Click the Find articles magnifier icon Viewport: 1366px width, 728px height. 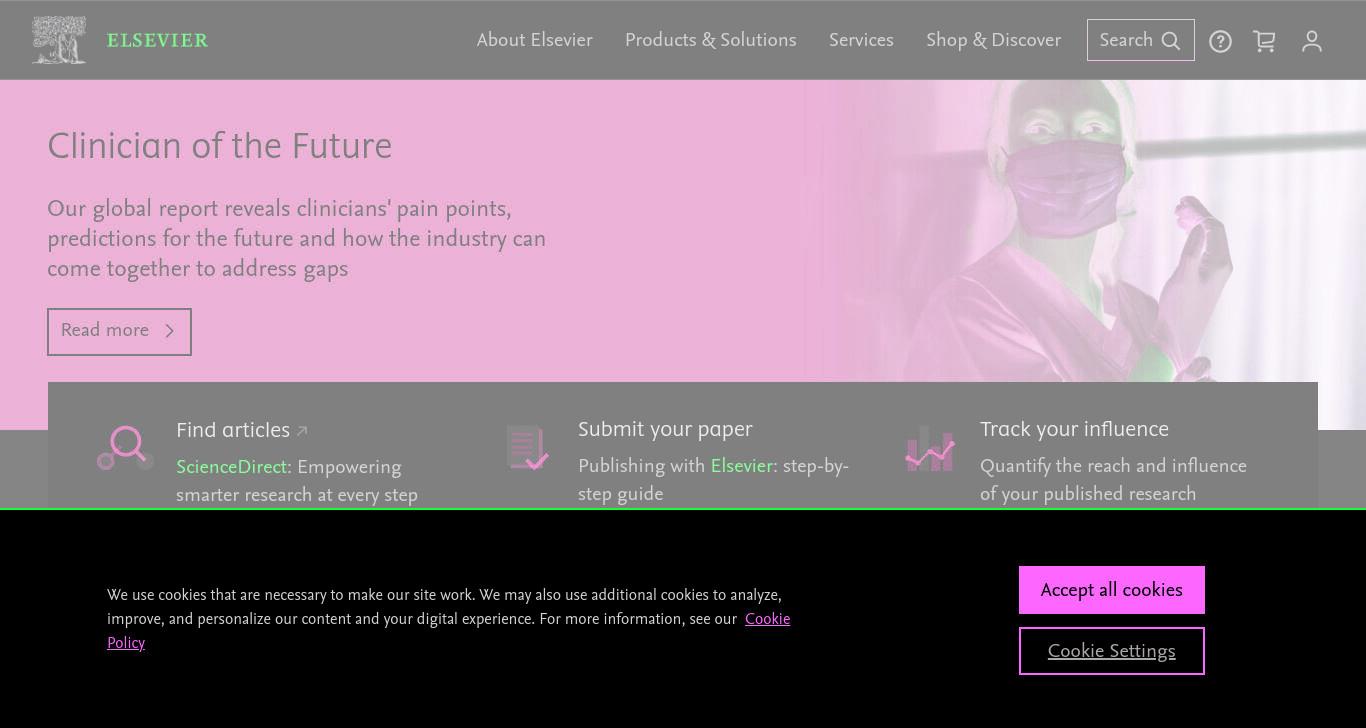125,447
